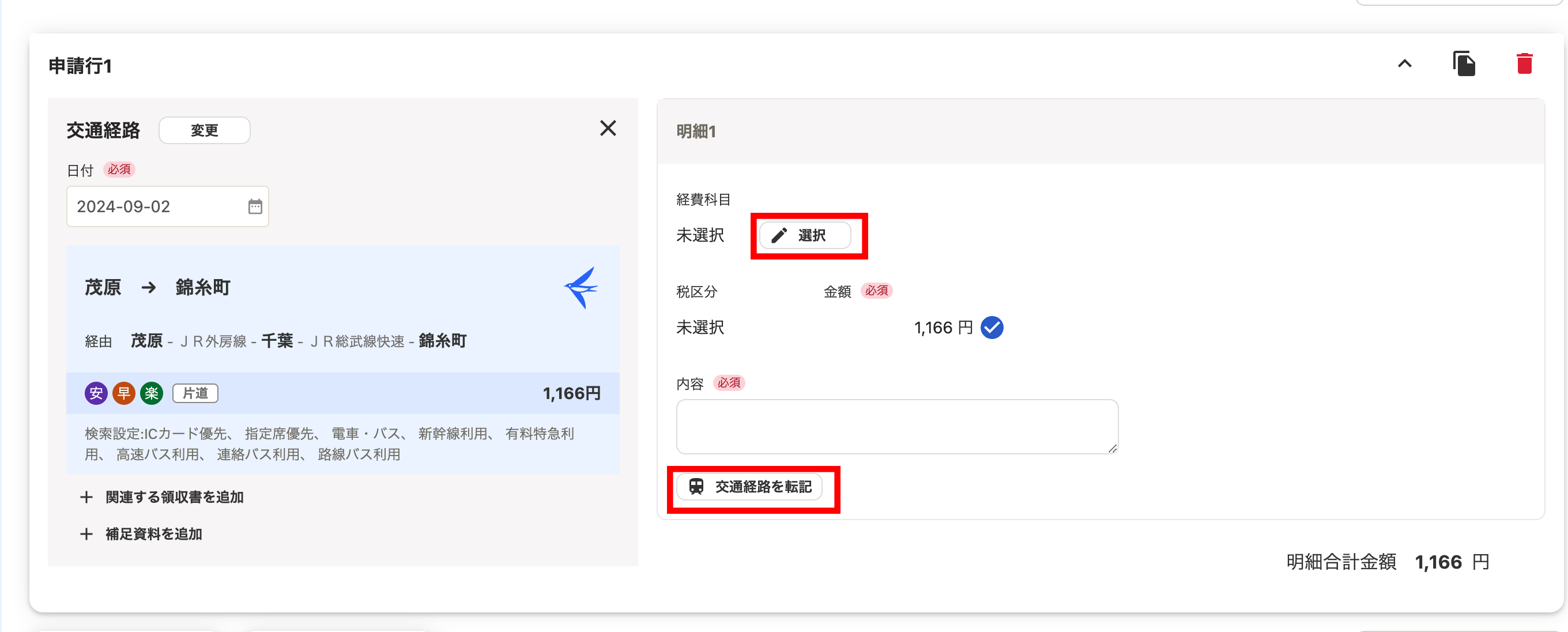Close the 交通経路 panel with the X
Viewport: 1568px width, 632px height.
point(608,129)
